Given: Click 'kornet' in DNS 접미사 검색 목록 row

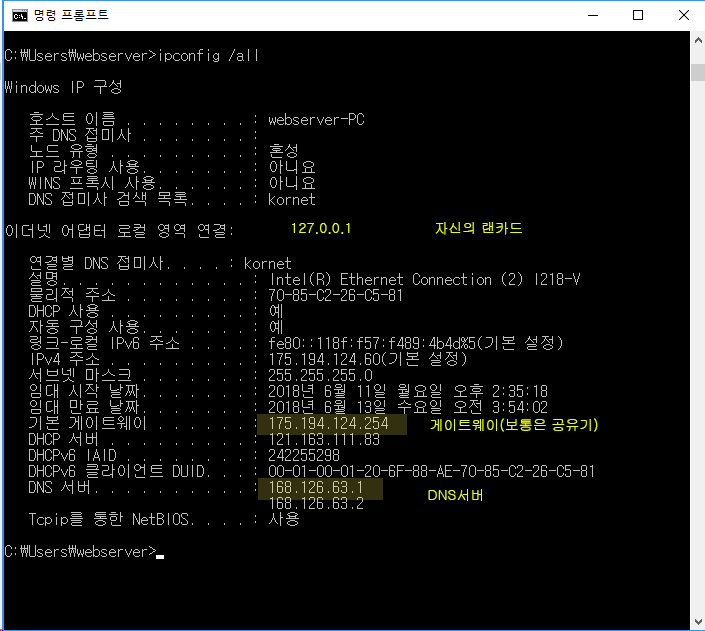Looking at the screenshot, I should [x=291, y=199].
